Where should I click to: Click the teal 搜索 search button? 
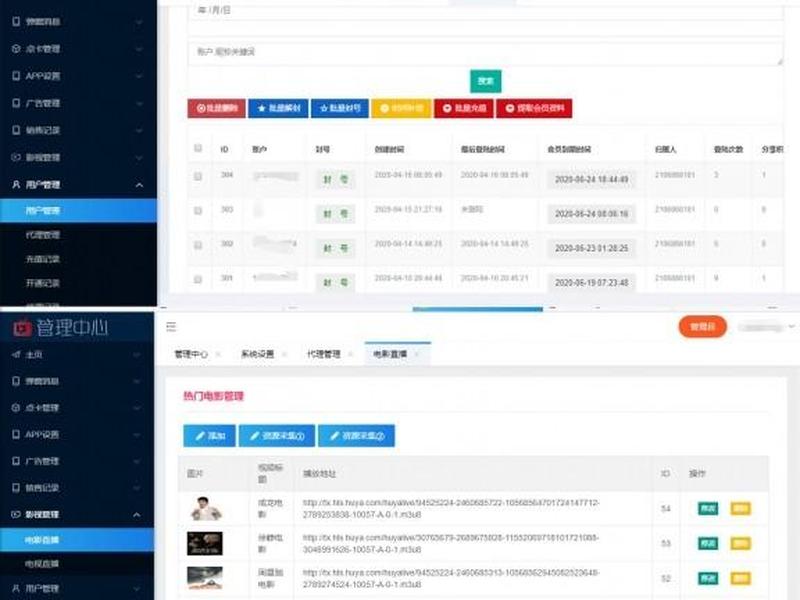485,81
